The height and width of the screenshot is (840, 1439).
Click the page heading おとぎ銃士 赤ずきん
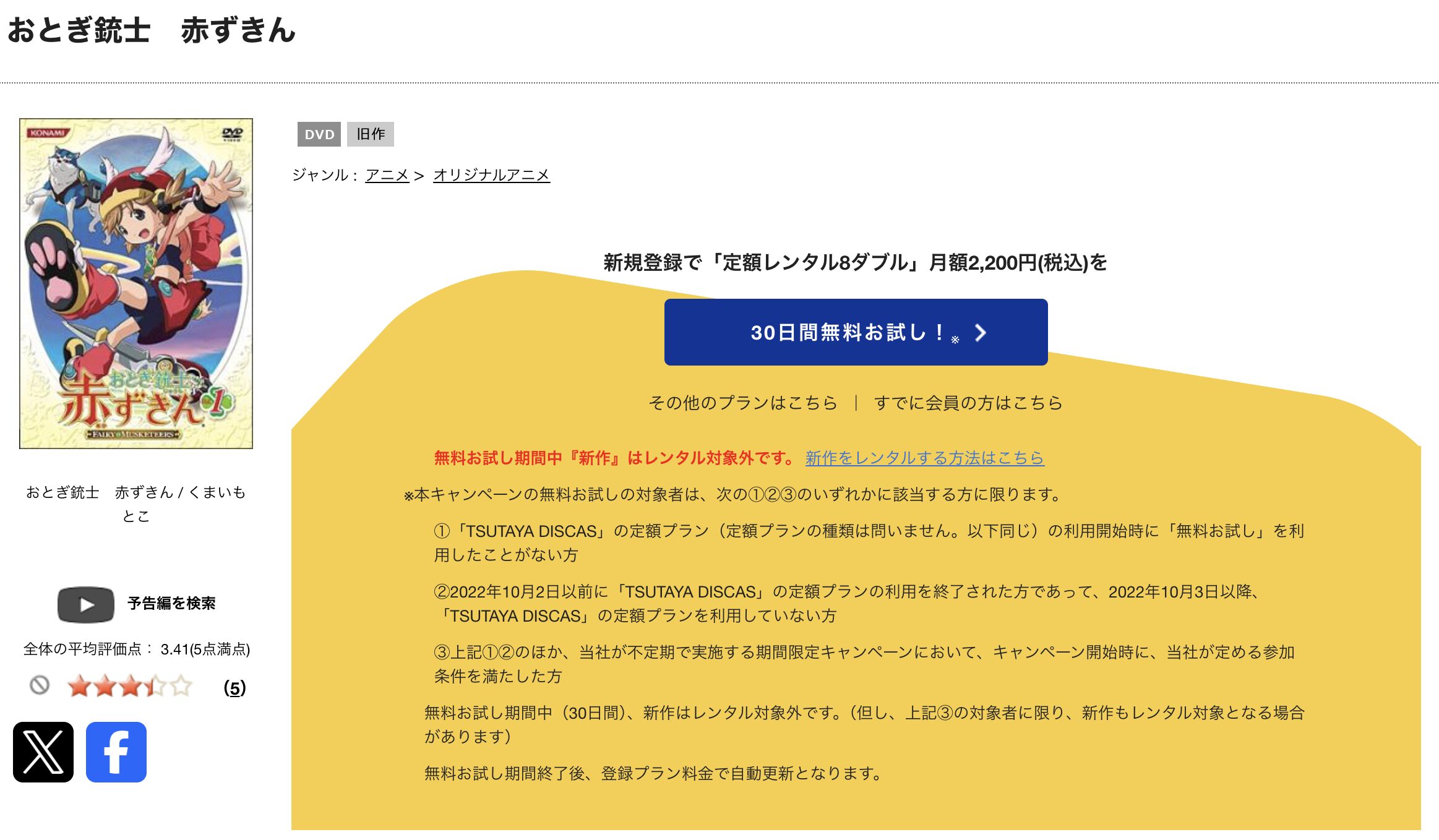[152, 30]
